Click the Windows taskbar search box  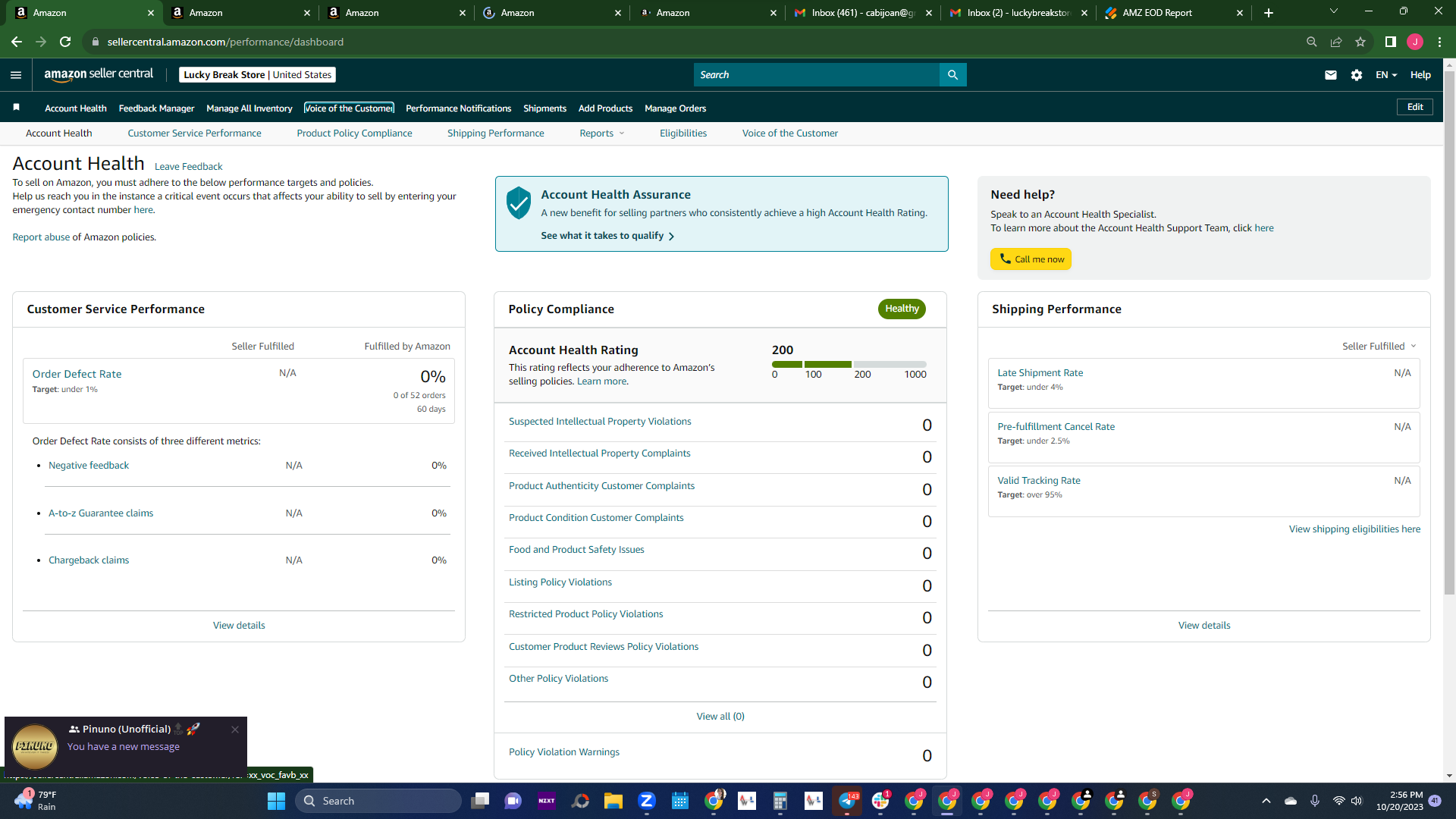(x=378, y=801)
